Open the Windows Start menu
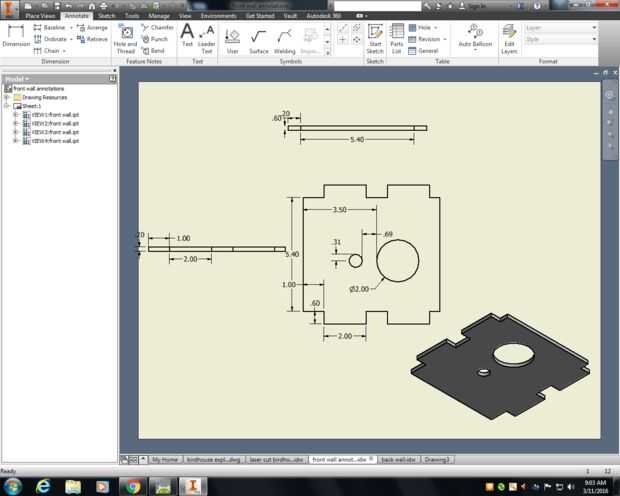The image size is (620, 496). [x=13, y=486]
